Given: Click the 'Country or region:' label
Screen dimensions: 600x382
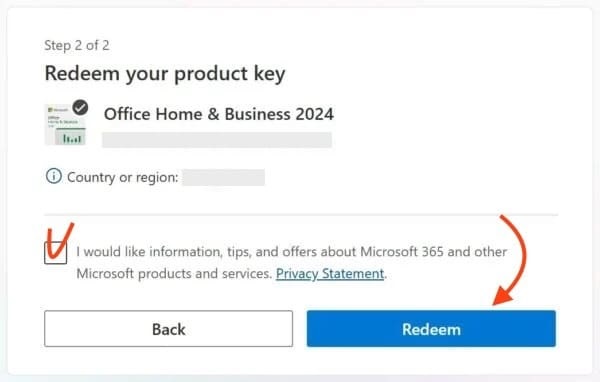Looking at the screenshot, I should coord(123,177).
